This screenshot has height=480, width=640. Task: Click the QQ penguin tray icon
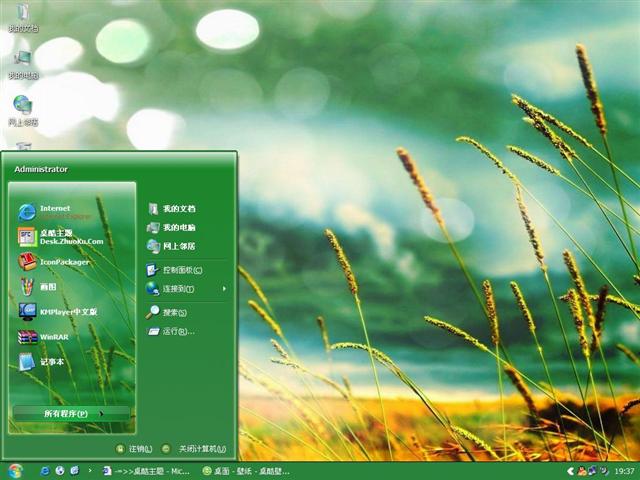click(x=582, y=471)
